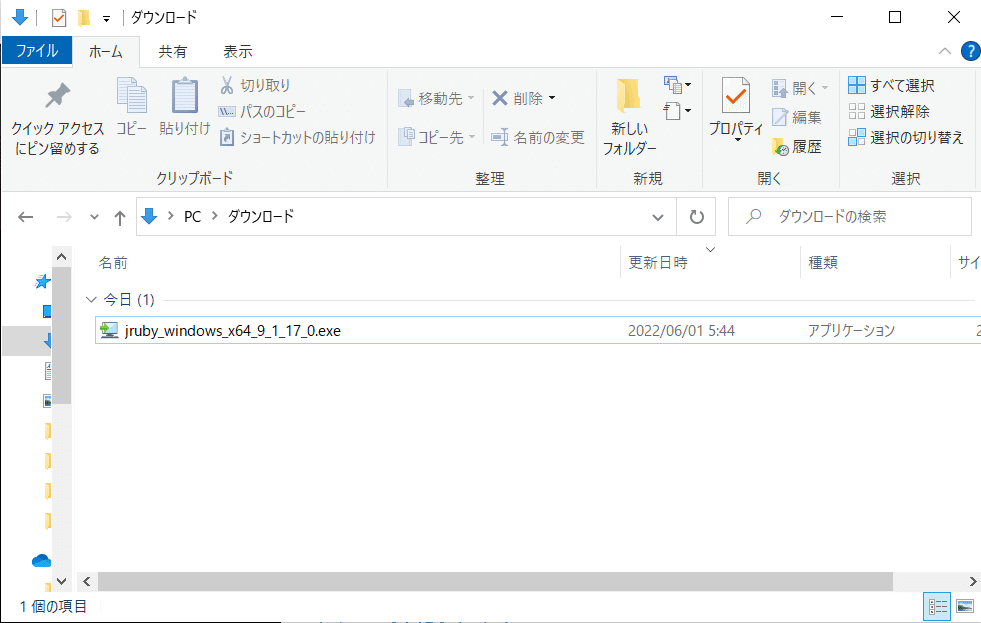This screenshot has width=981, height=623.
Task: Click PC in address breadcrumb
Action: (192, 216)
